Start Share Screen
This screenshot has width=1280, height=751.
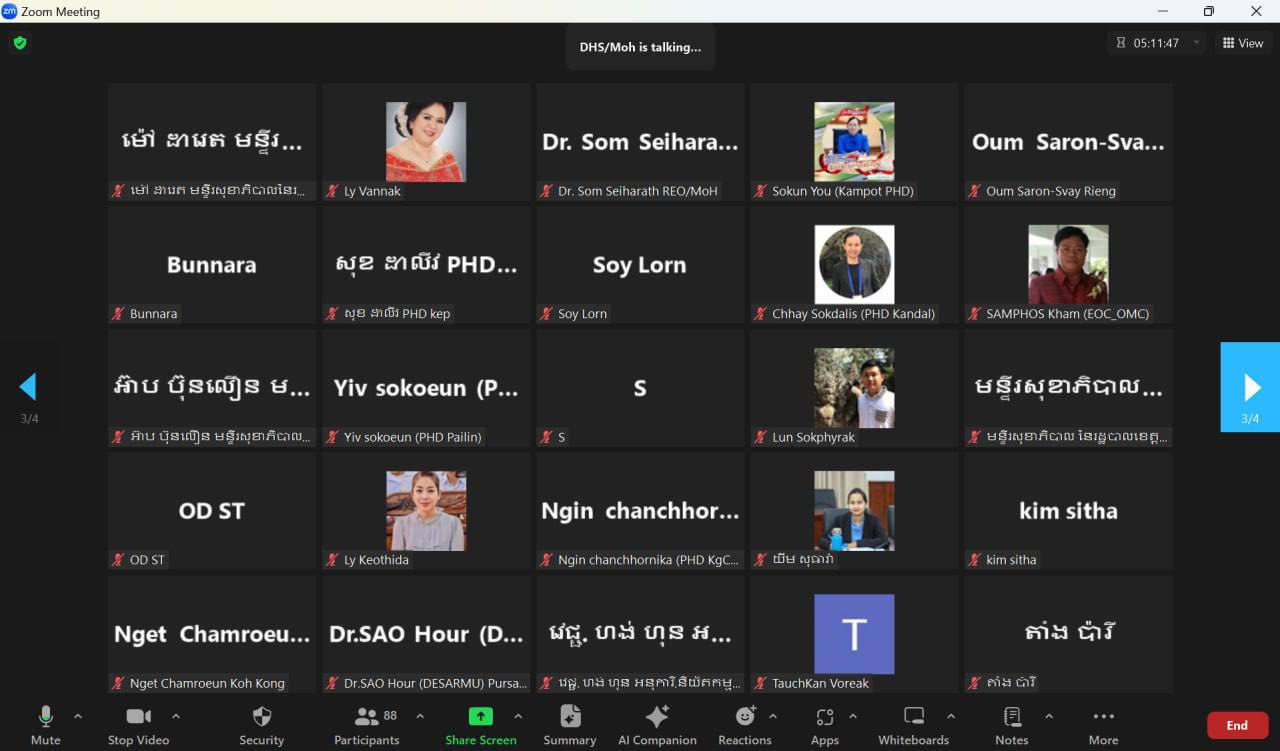coord(481,725)
